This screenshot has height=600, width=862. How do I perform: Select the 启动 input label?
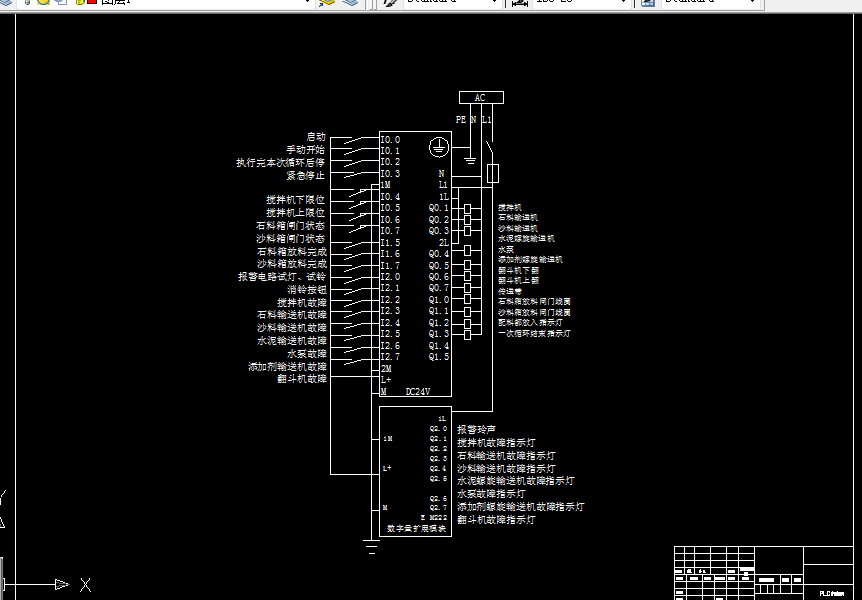tap(316, 137)
